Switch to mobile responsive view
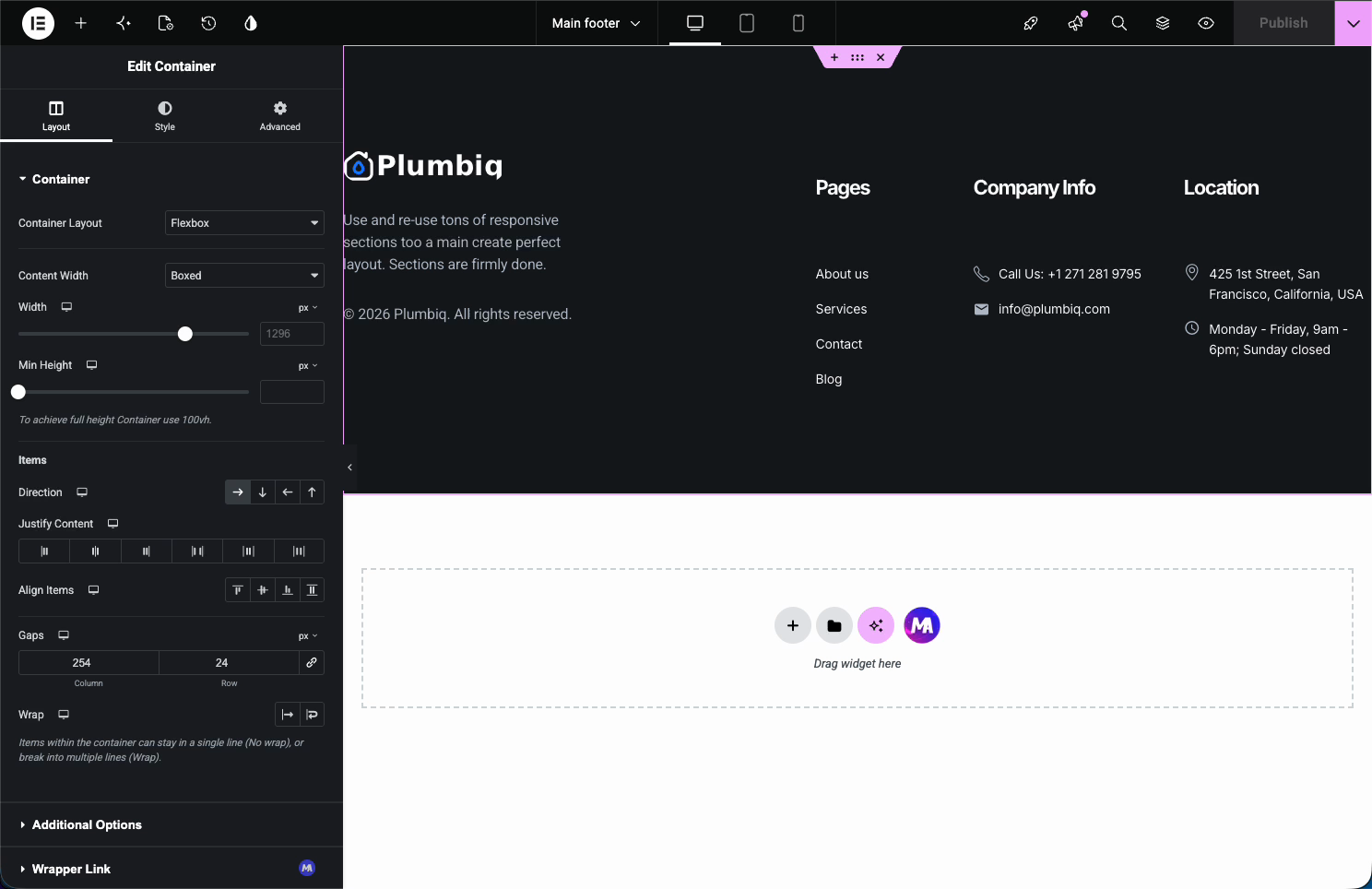Image resolution: width=1372 pixels, height=889 pixels. 798,23
